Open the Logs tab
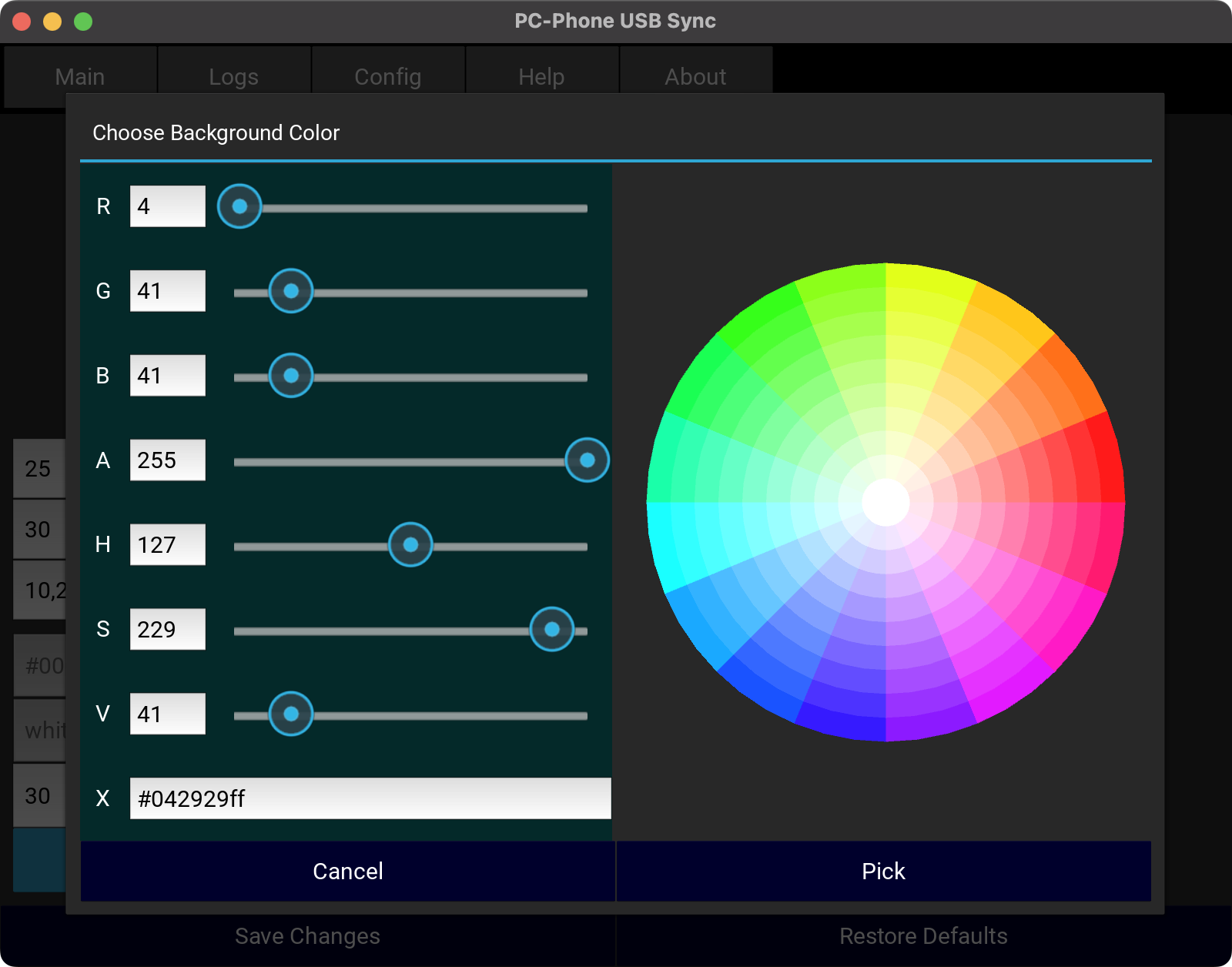 [233, 77]
